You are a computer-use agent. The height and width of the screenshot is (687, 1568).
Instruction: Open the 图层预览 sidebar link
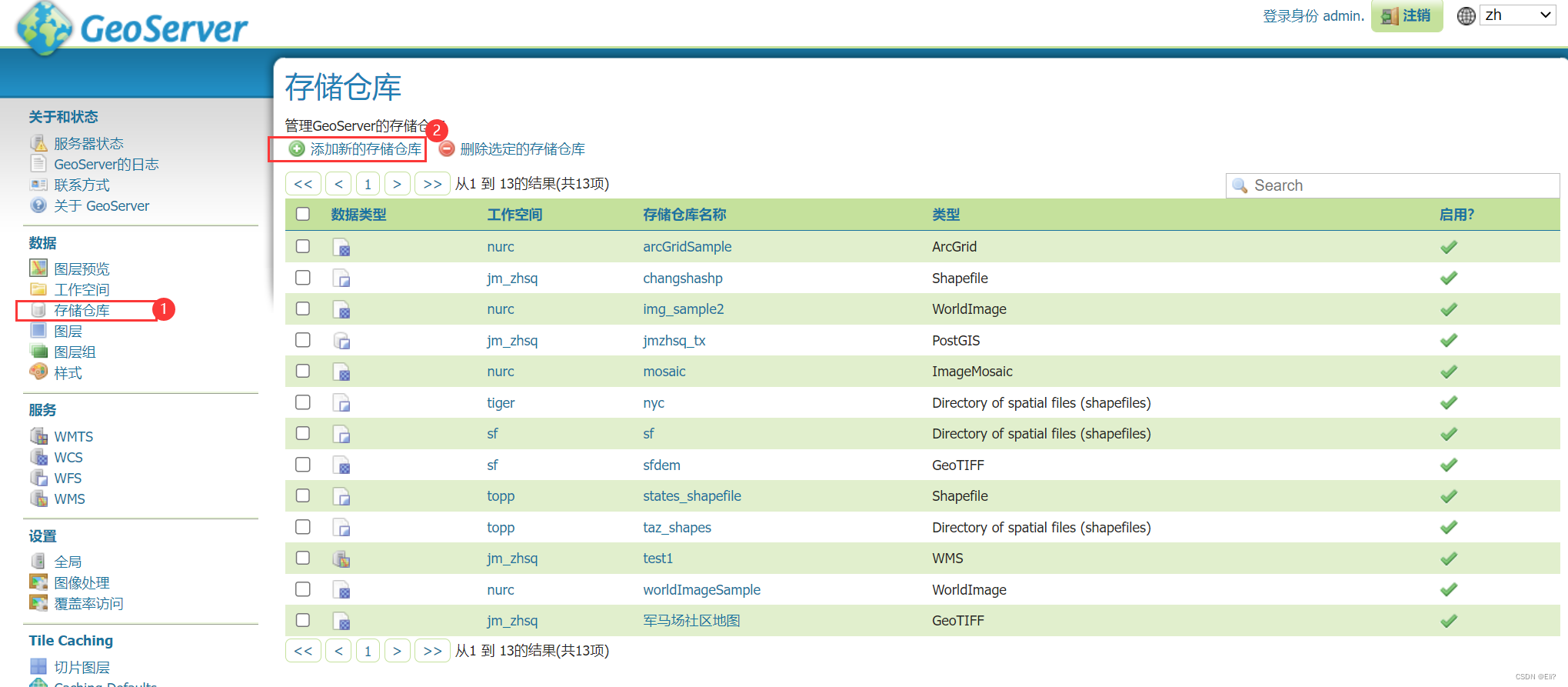[82, 268]
